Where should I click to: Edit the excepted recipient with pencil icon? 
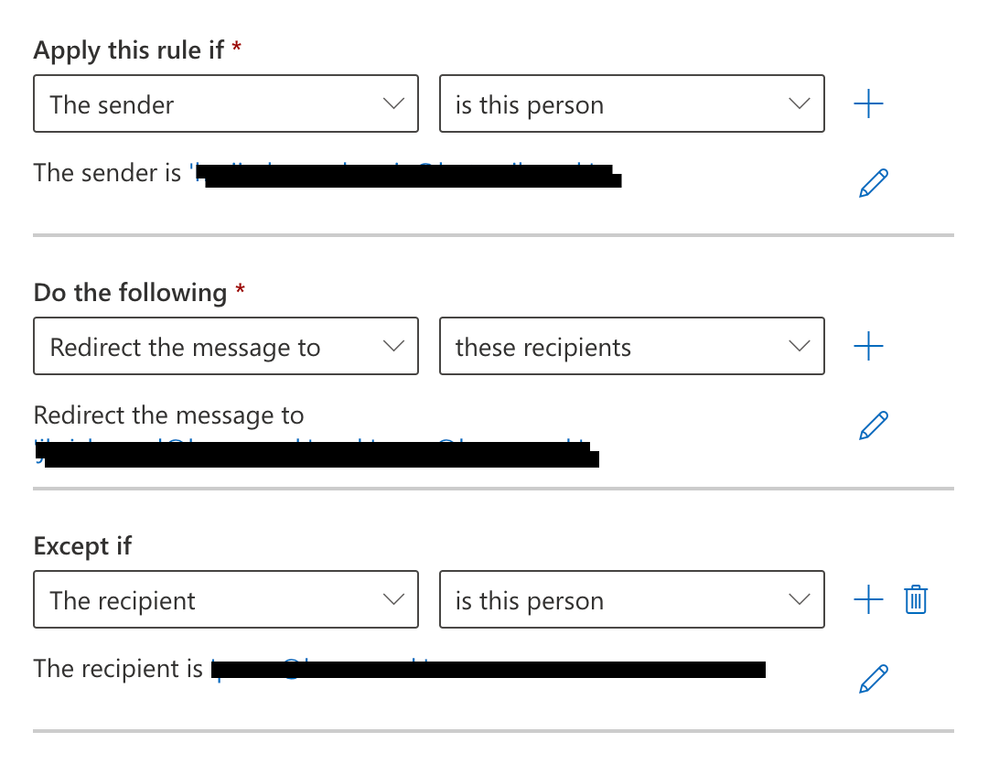point(873,678)
